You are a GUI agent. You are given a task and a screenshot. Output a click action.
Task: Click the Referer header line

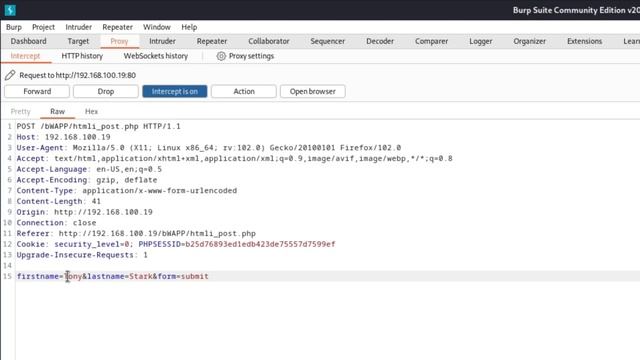(136, 233)
